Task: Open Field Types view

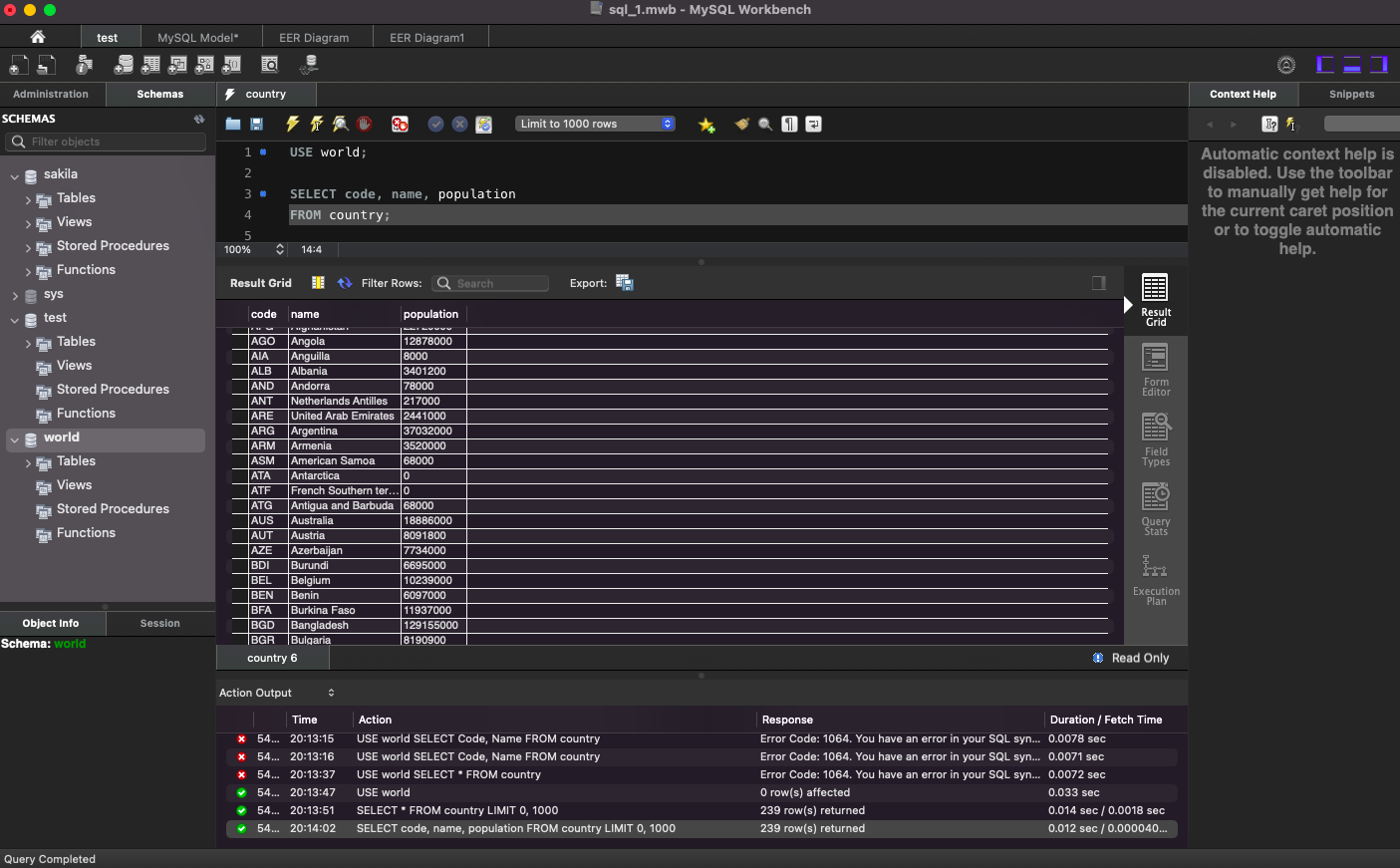Action: pyautogui.click(x=1156, y=439)
